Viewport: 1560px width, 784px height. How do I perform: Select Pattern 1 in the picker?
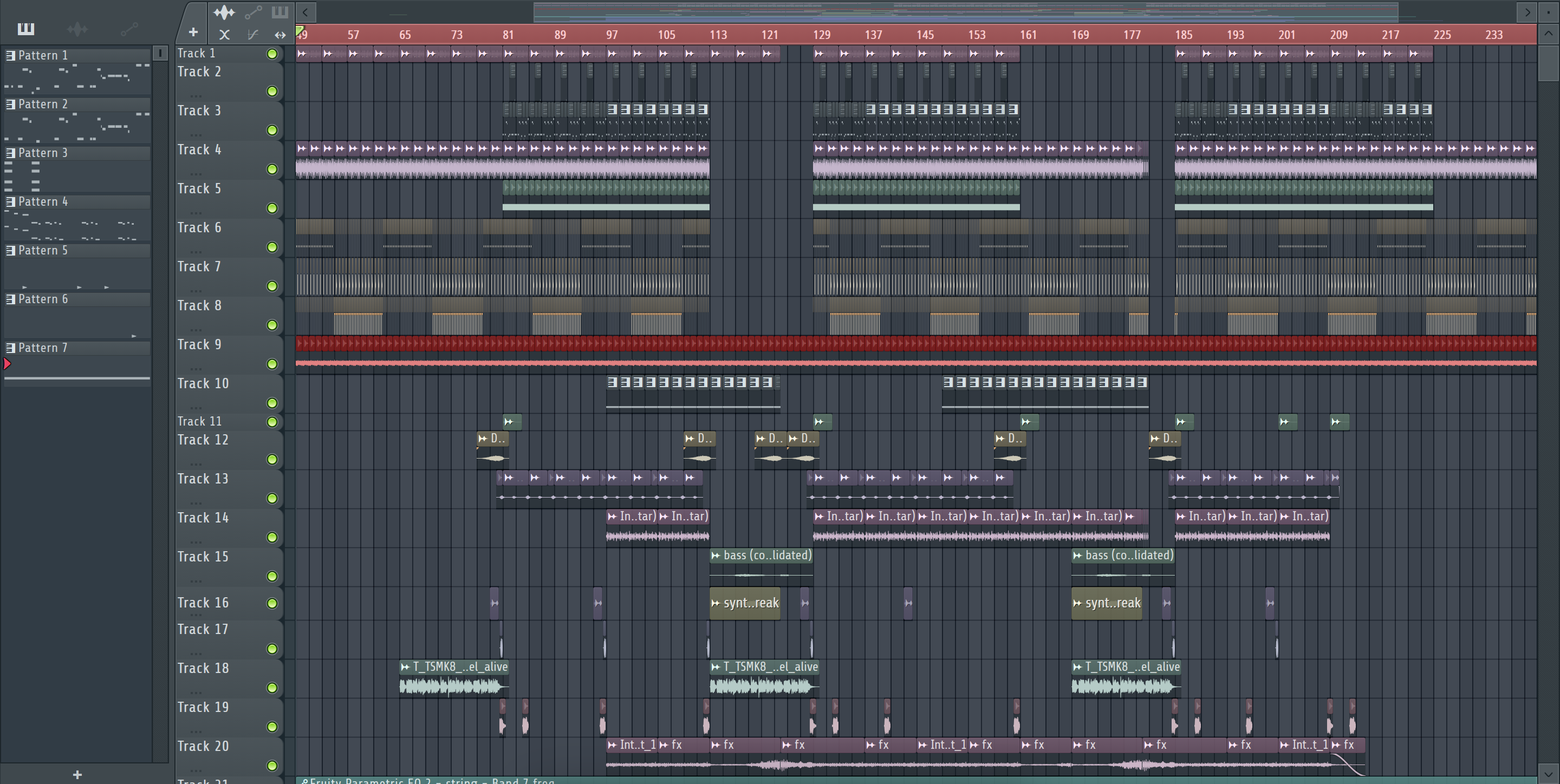click(77, 56)
